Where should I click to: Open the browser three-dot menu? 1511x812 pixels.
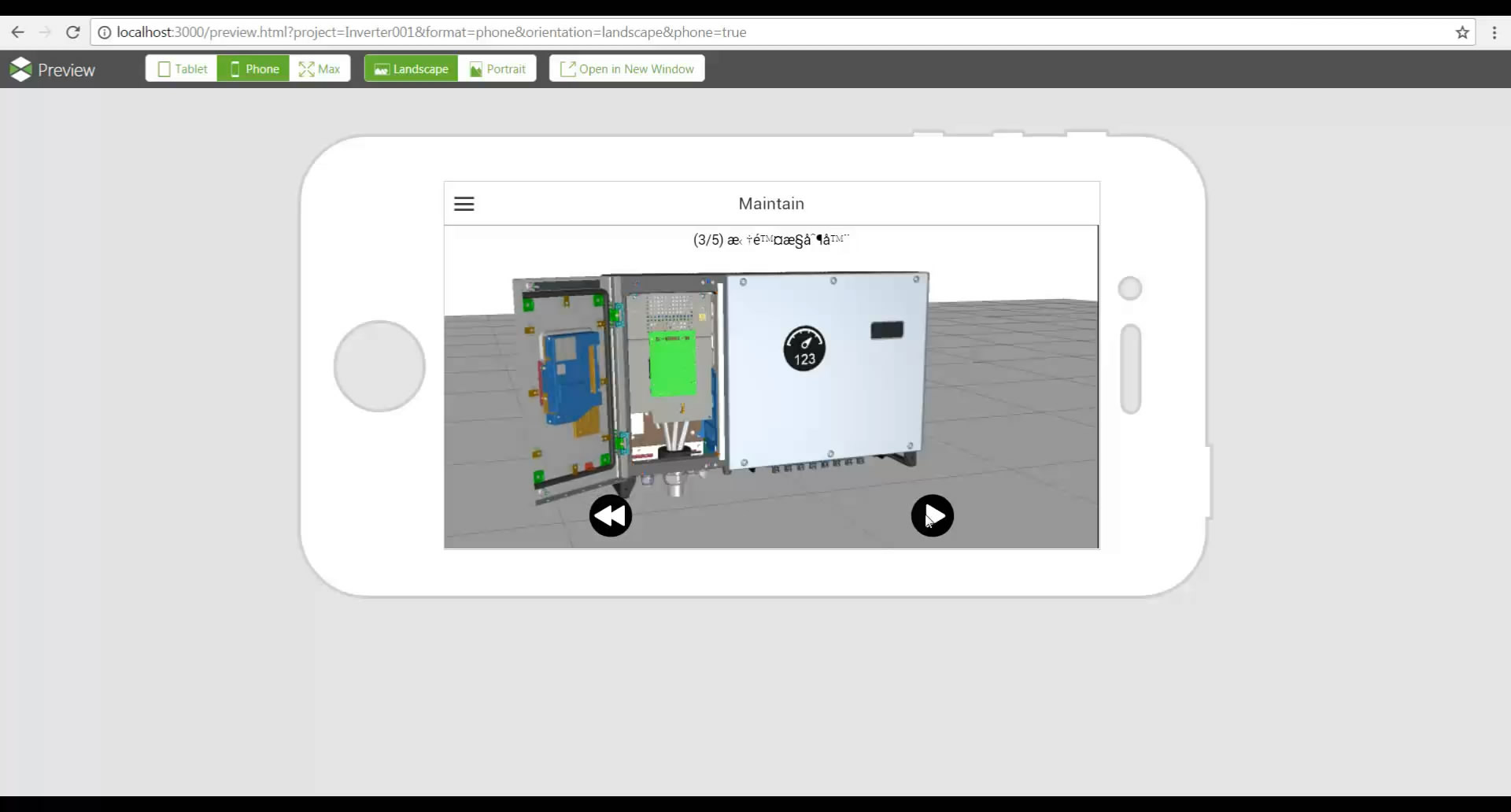point(1494,32)
